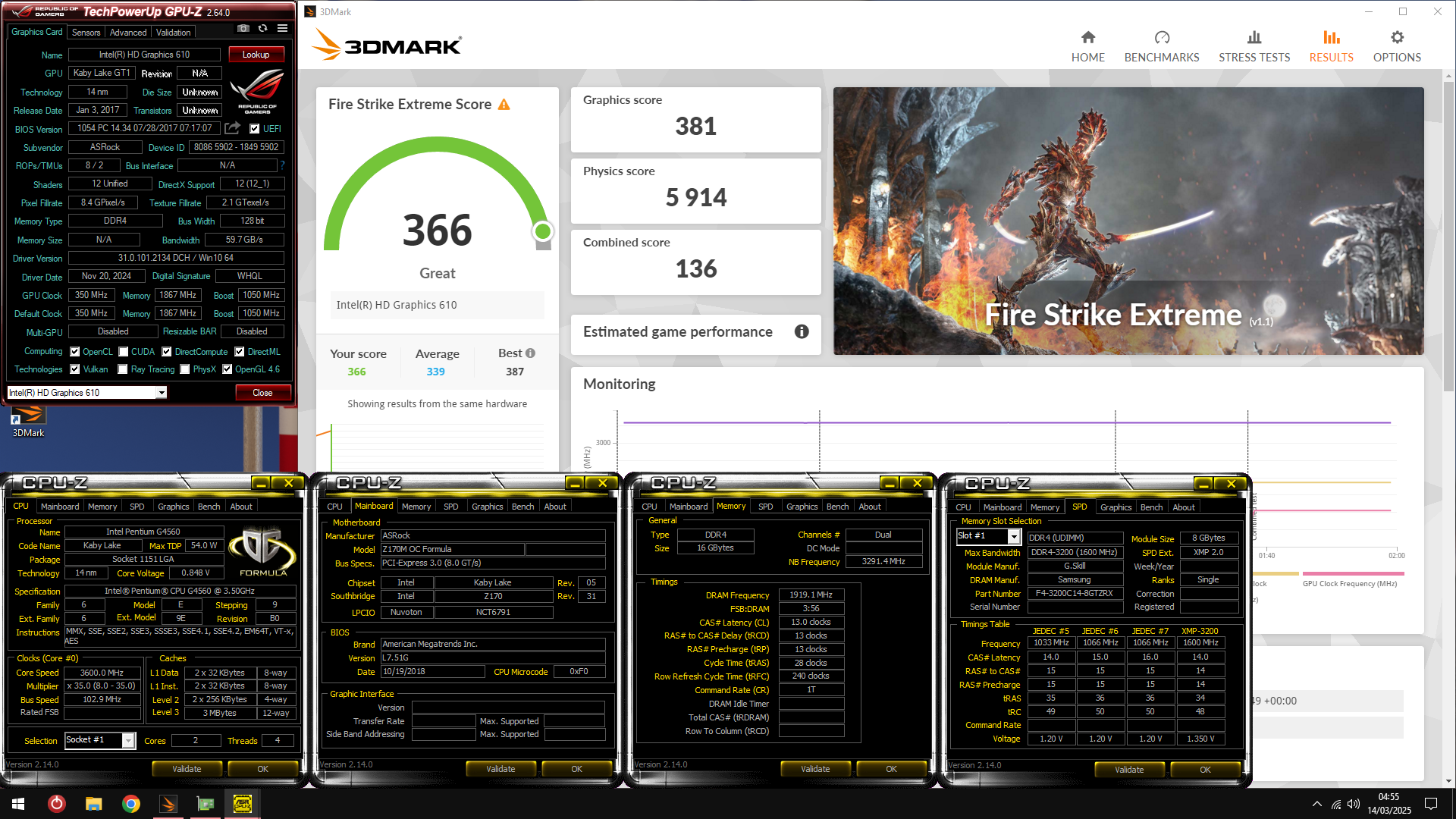Open the notification center icon

(1431, 804)
